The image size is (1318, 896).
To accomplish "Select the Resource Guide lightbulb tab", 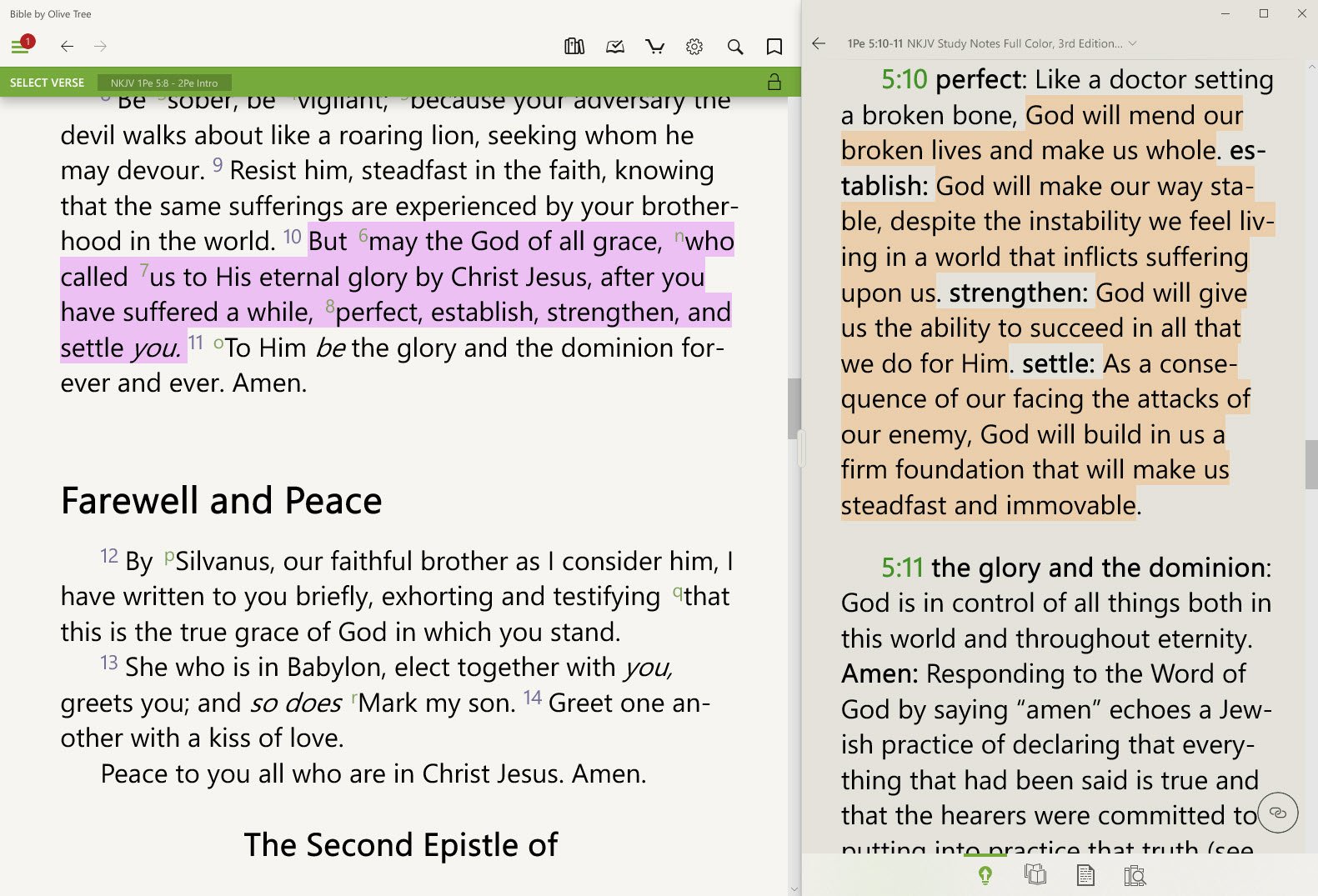I will click(985, 875).
